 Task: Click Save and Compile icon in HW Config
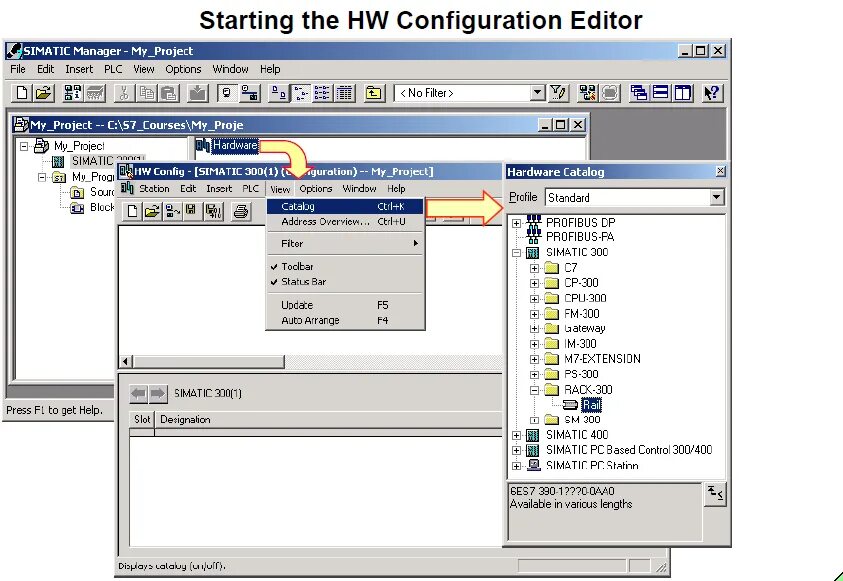pos(213,211)
